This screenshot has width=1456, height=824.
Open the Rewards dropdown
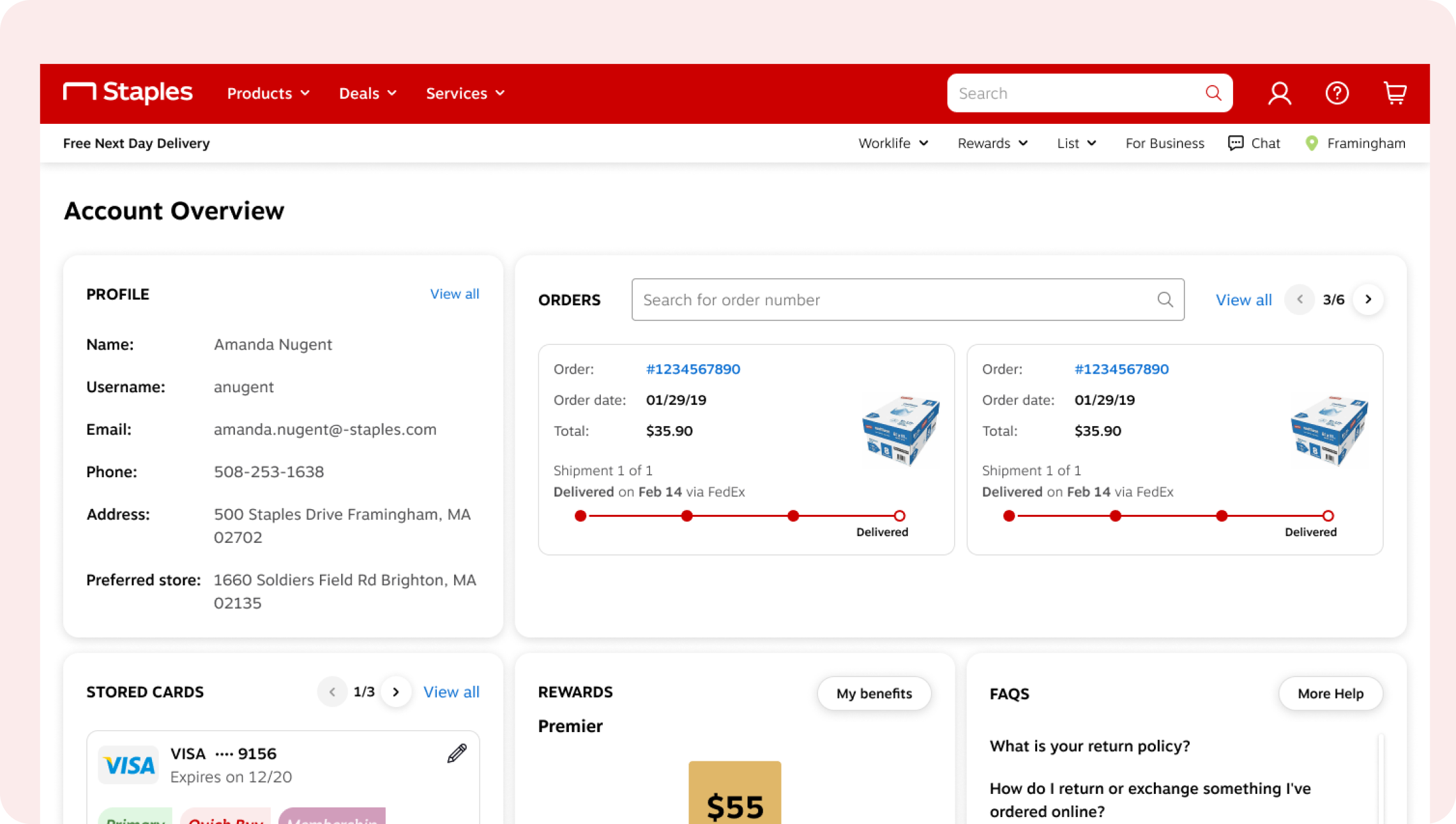coord(992,143)
